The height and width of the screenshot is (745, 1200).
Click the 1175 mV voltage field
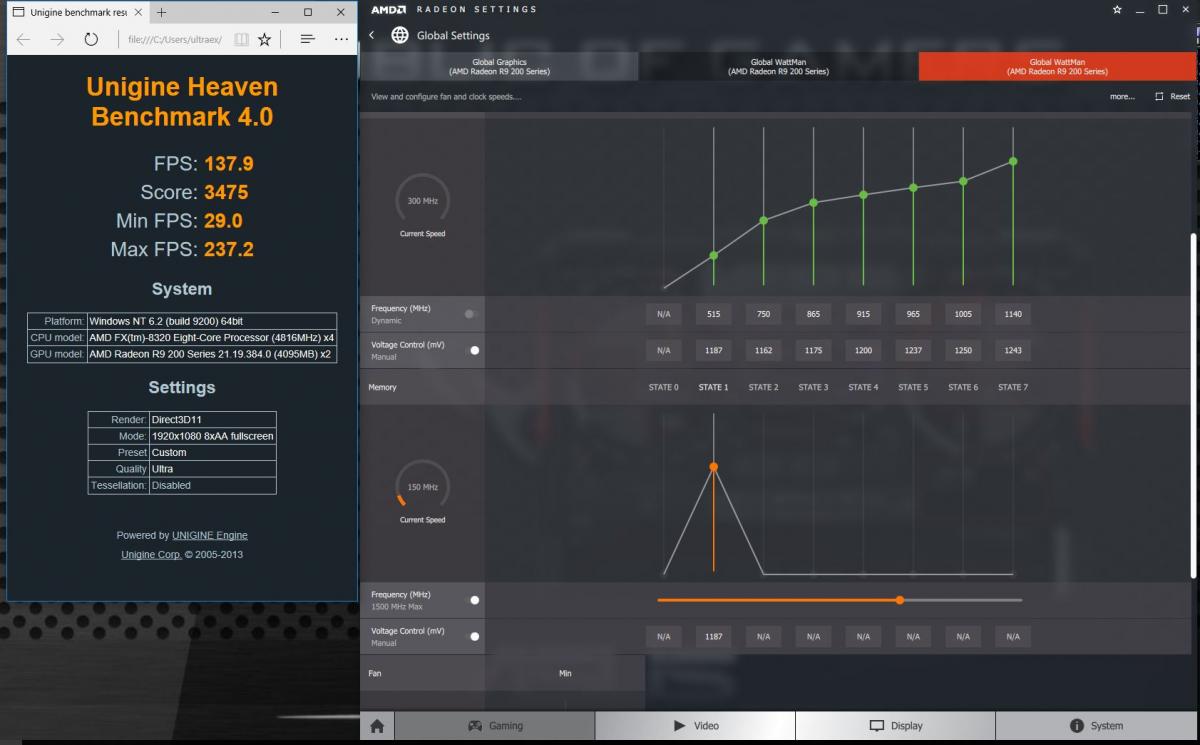[x=813, y=351]
